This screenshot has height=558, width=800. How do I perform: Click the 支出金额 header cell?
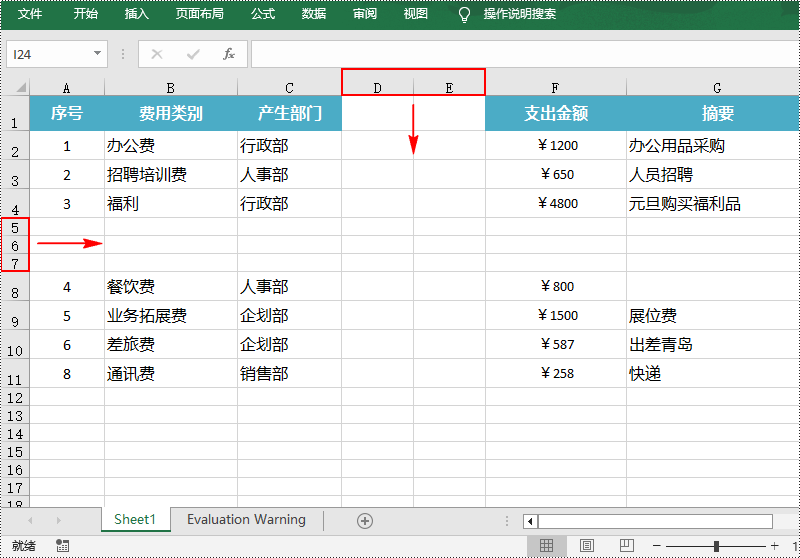pyautogui.click(x=556, y=113)
